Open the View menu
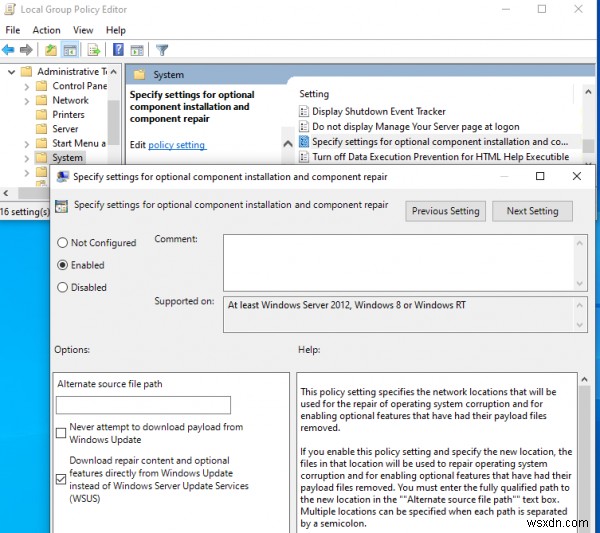Screen dimensions: 600x533 83,30
